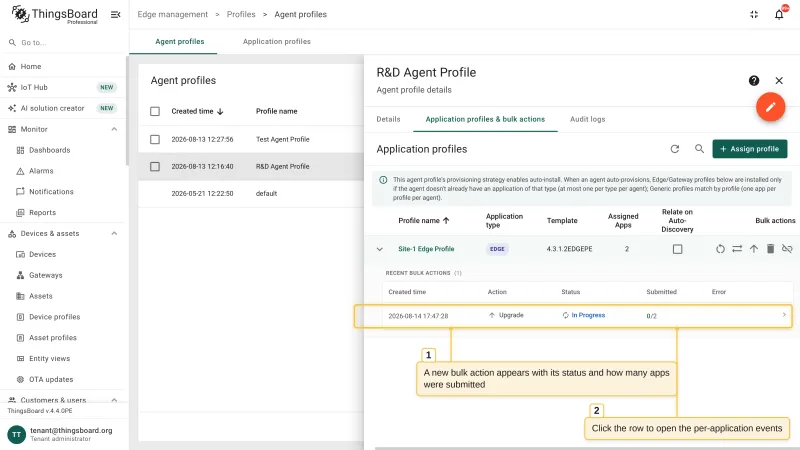The image size is (800, 450).
Task: Upgrade apps for Site-1 Edge Profile
Action: [x=754, y=249]
